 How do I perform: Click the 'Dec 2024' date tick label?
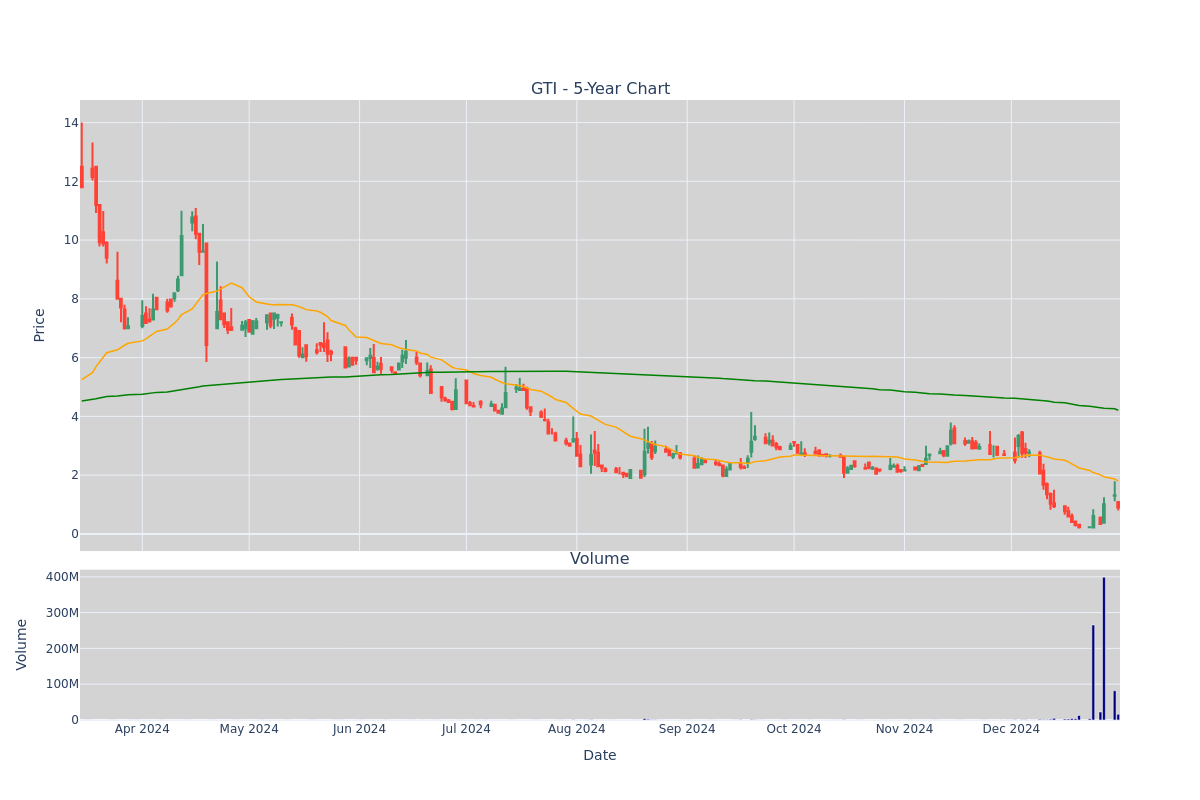click(1011, 729)
